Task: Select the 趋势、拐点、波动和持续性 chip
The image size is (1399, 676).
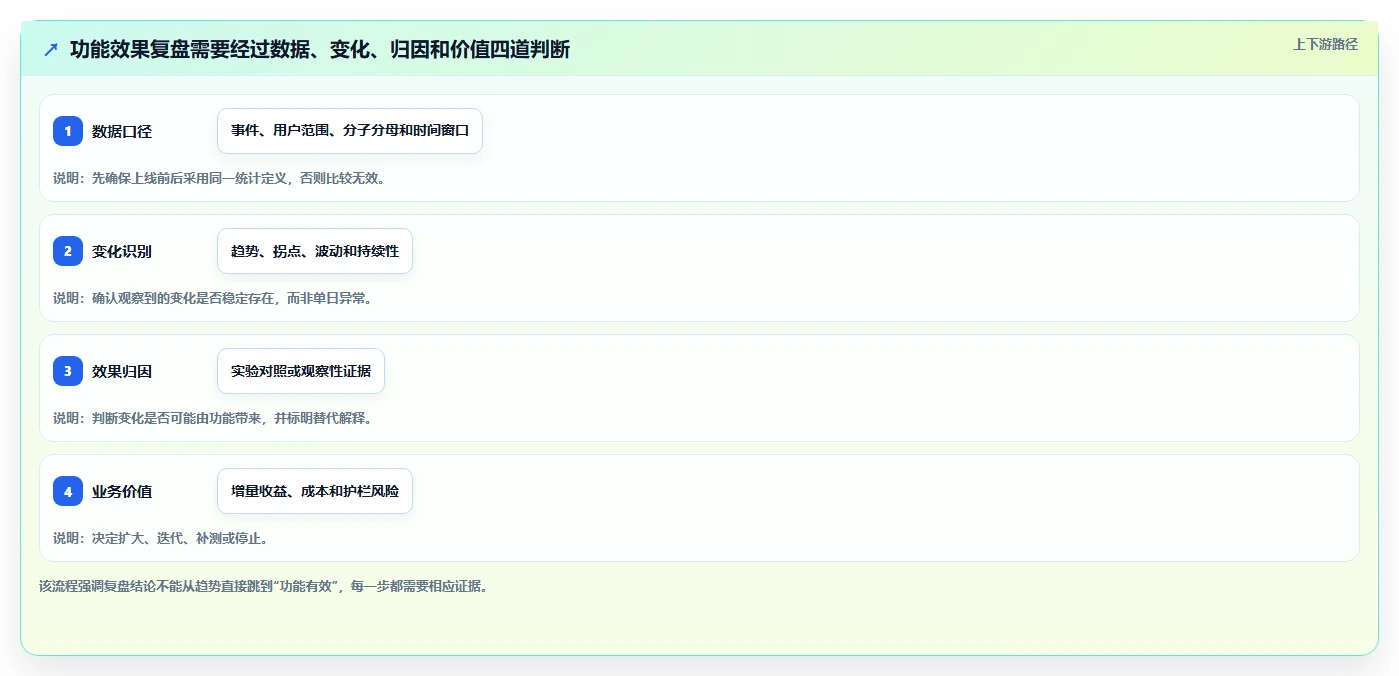Action: tap(315, 251)
